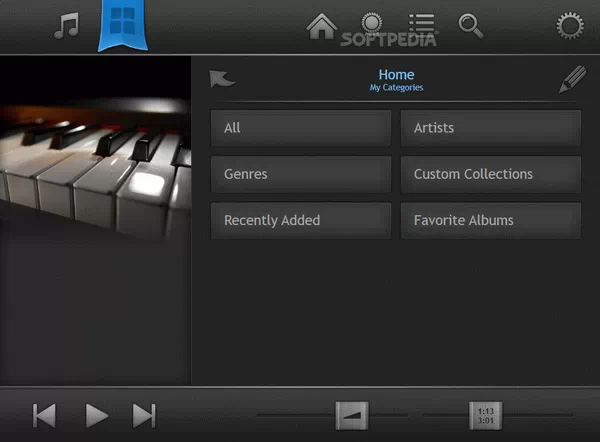Browse the Genres category

300,174
